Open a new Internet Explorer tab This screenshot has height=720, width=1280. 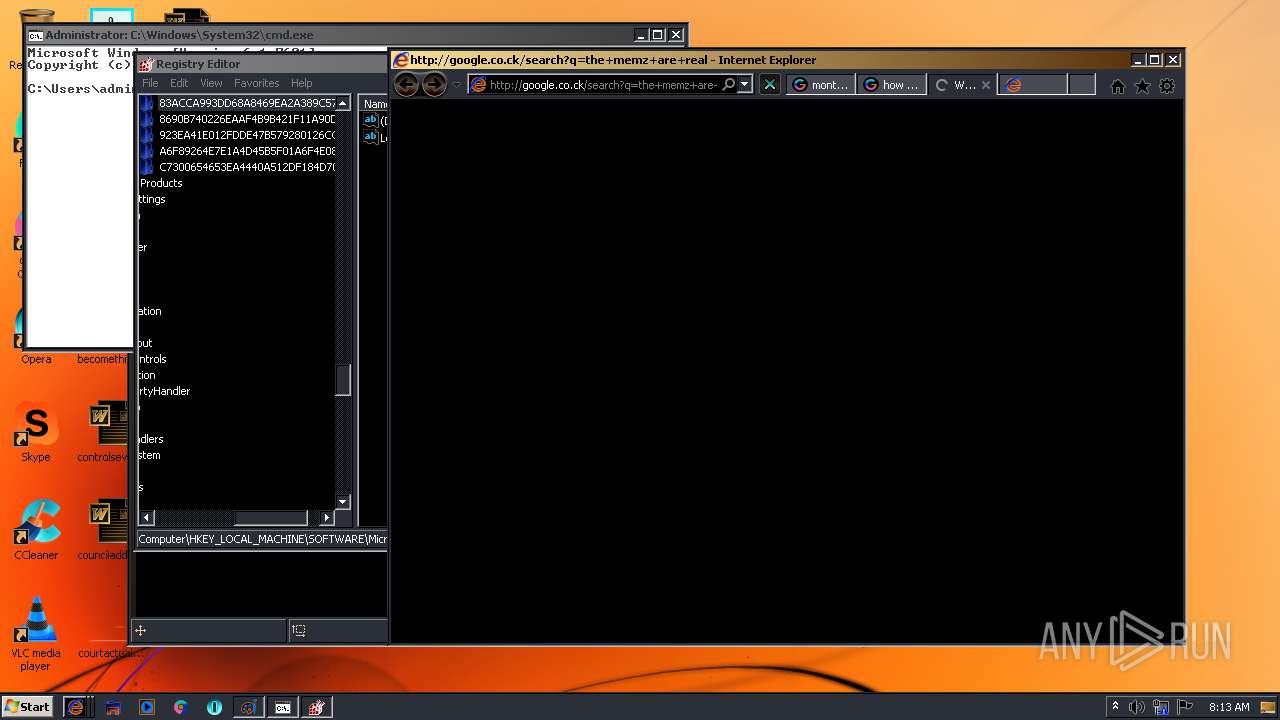pyautogui.click(x=1082, y=85)
